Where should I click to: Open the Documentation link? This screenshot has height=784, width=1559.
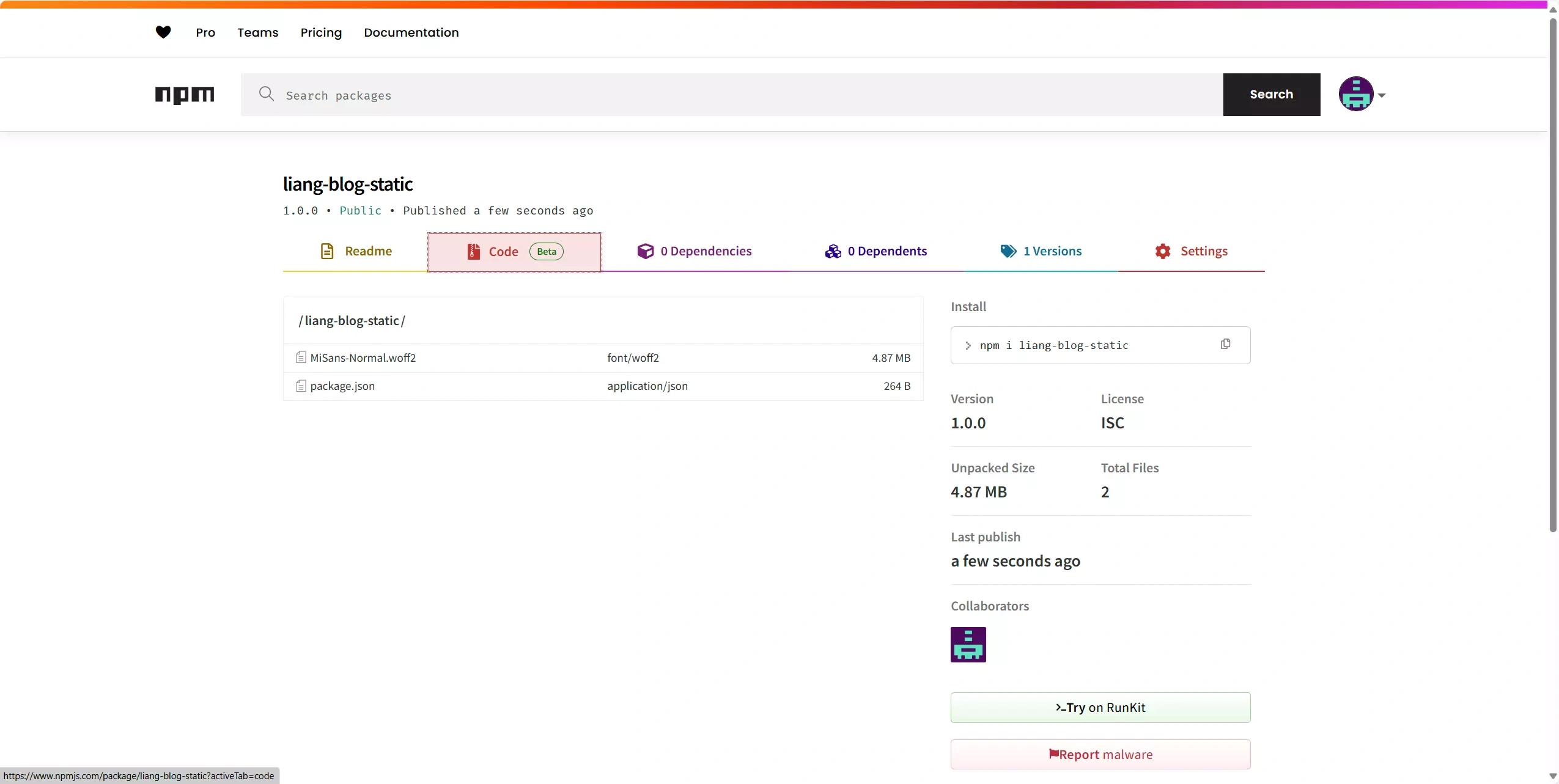tap(411, 32)
